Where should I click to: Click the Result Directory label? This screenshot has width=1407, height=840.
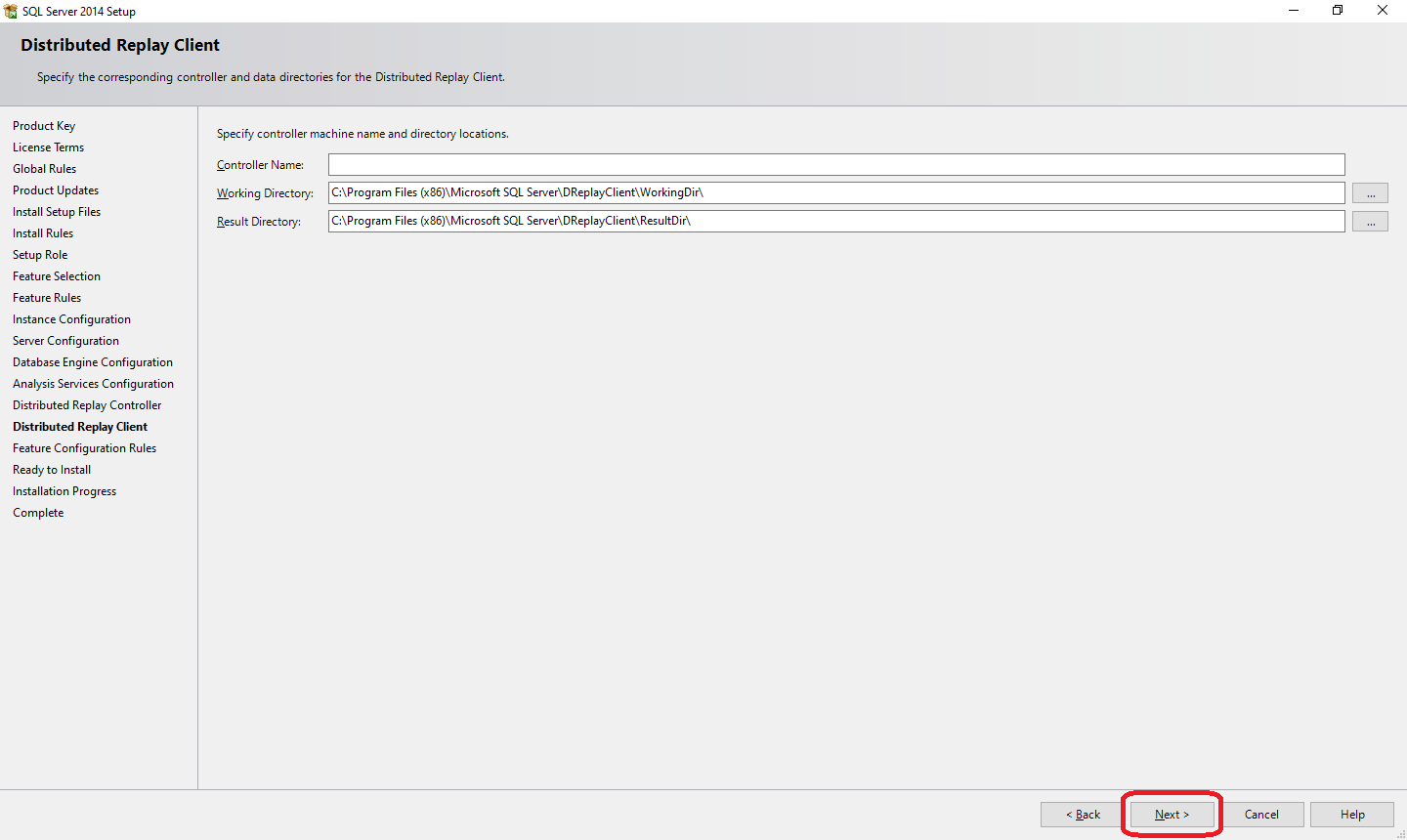pos(259,222)
